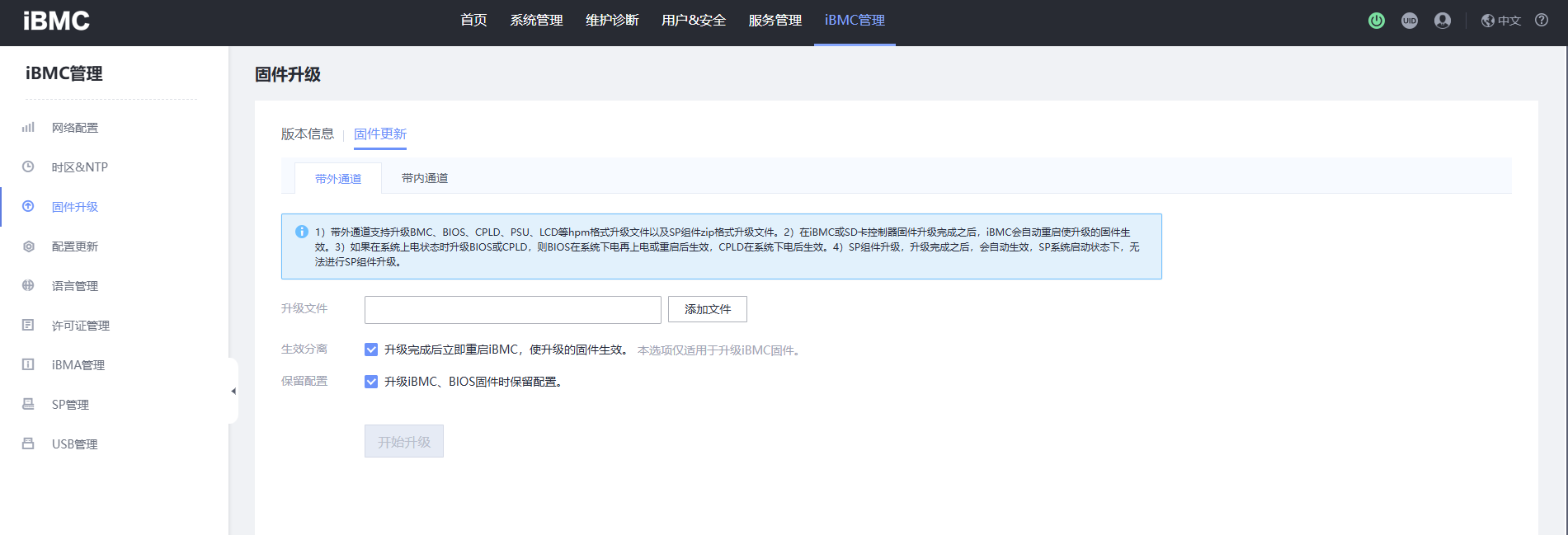
Task: Click the 添加文件 button
Action: [x=707, y=309]
